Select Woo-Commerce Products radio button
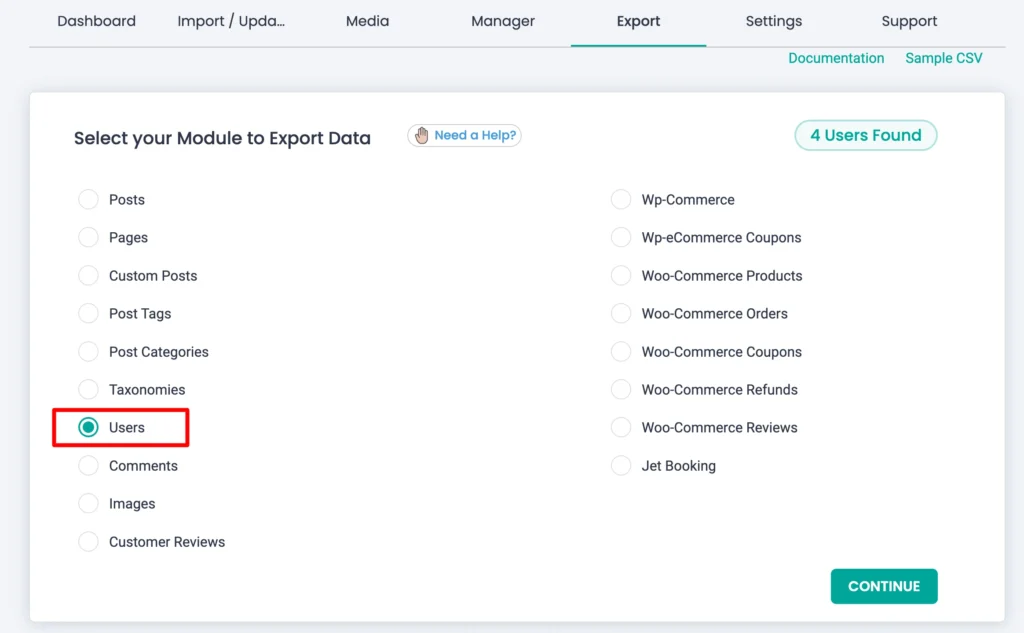This screenshot has height=633, width=1024. point(621,276)
